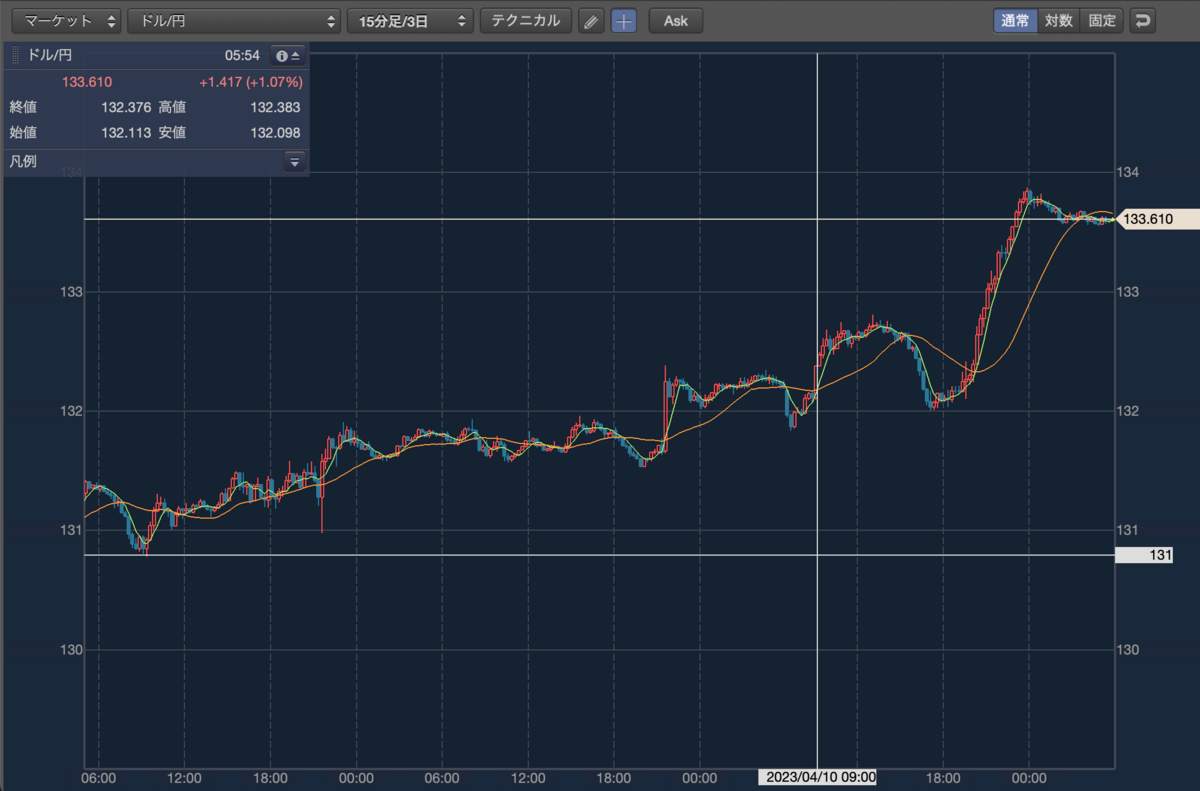The width and height of the screenshot is (1200, 791).
Task: Select the 通常 scale mode
Action: pyautogui.click(x=1015, y=21)
